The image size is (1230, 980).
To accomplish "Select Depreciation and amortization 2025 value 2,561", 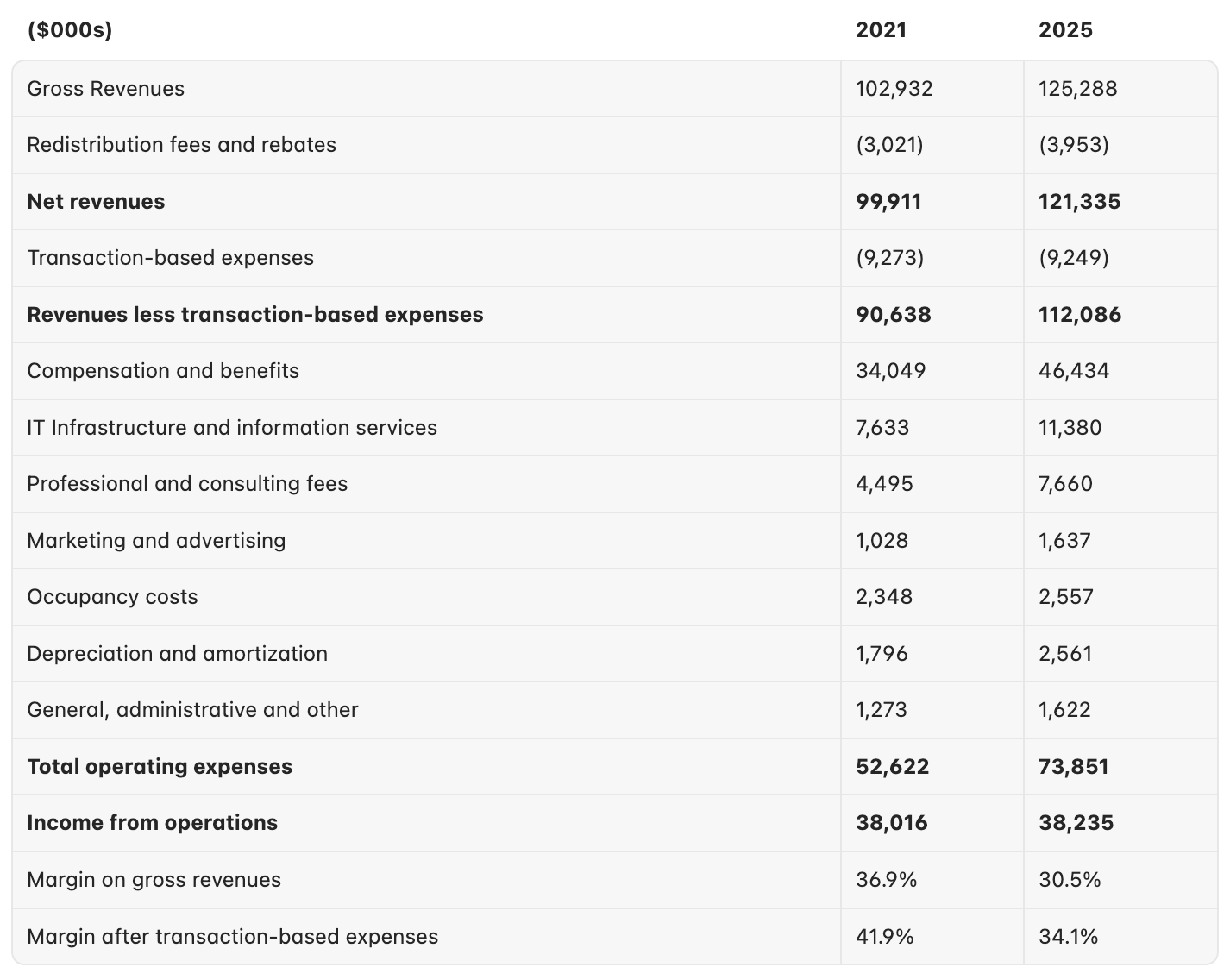I will click(x=1065, y=654).
